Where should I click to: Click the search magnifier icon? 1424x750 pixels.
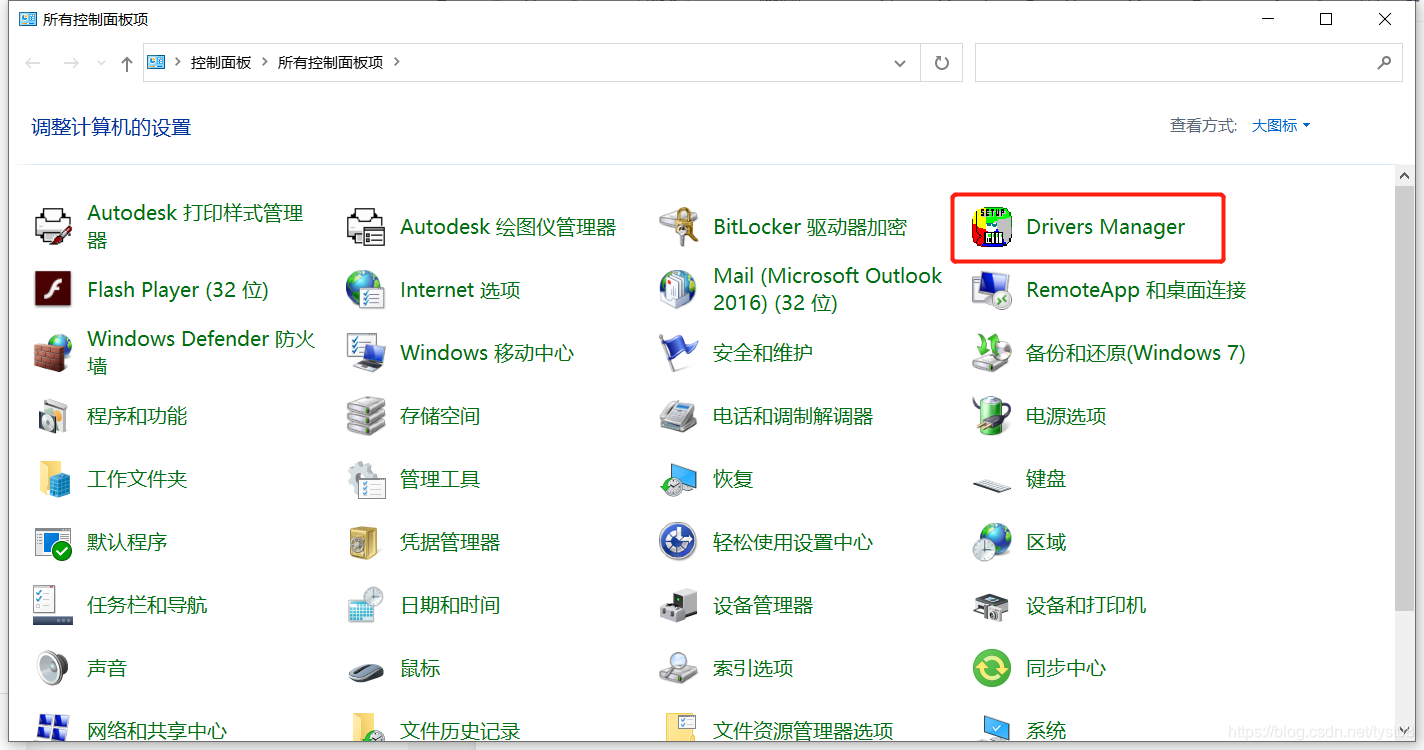[x=1384, y=62]
